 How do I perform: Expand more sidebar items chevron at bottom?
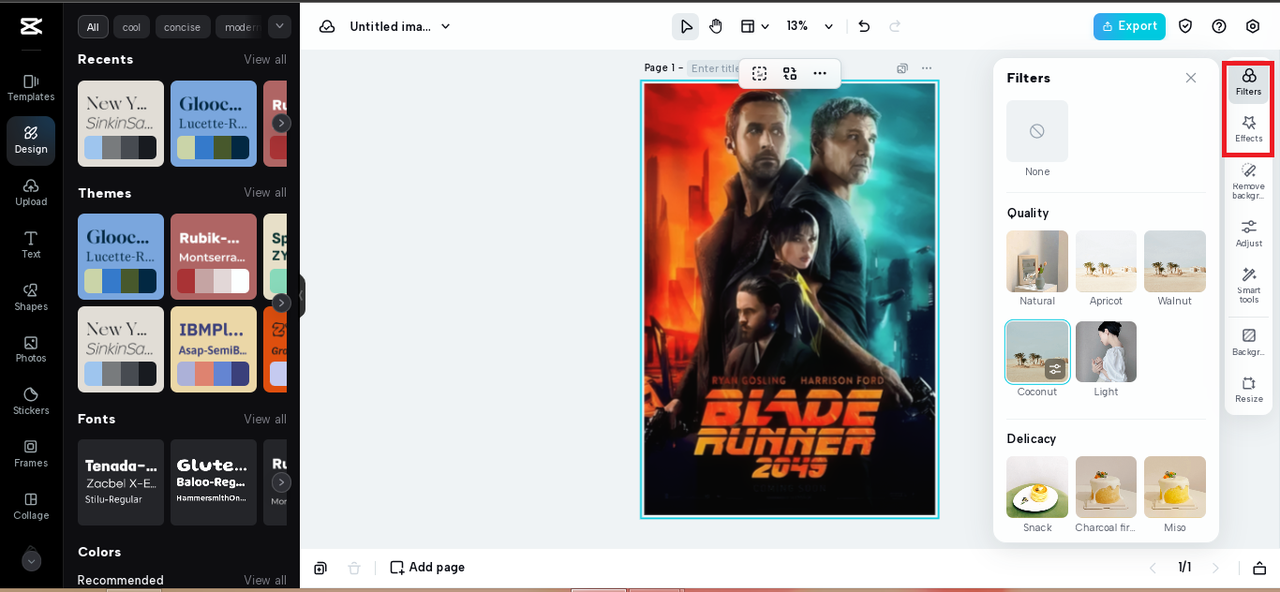pyautogui.click(x=31, y=561)
